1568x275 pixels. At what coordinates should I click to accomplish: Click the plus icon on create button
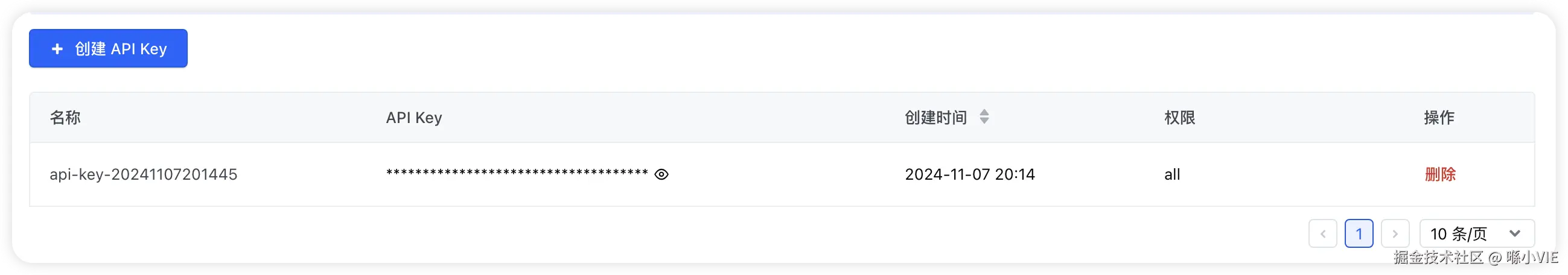point(57,49)
